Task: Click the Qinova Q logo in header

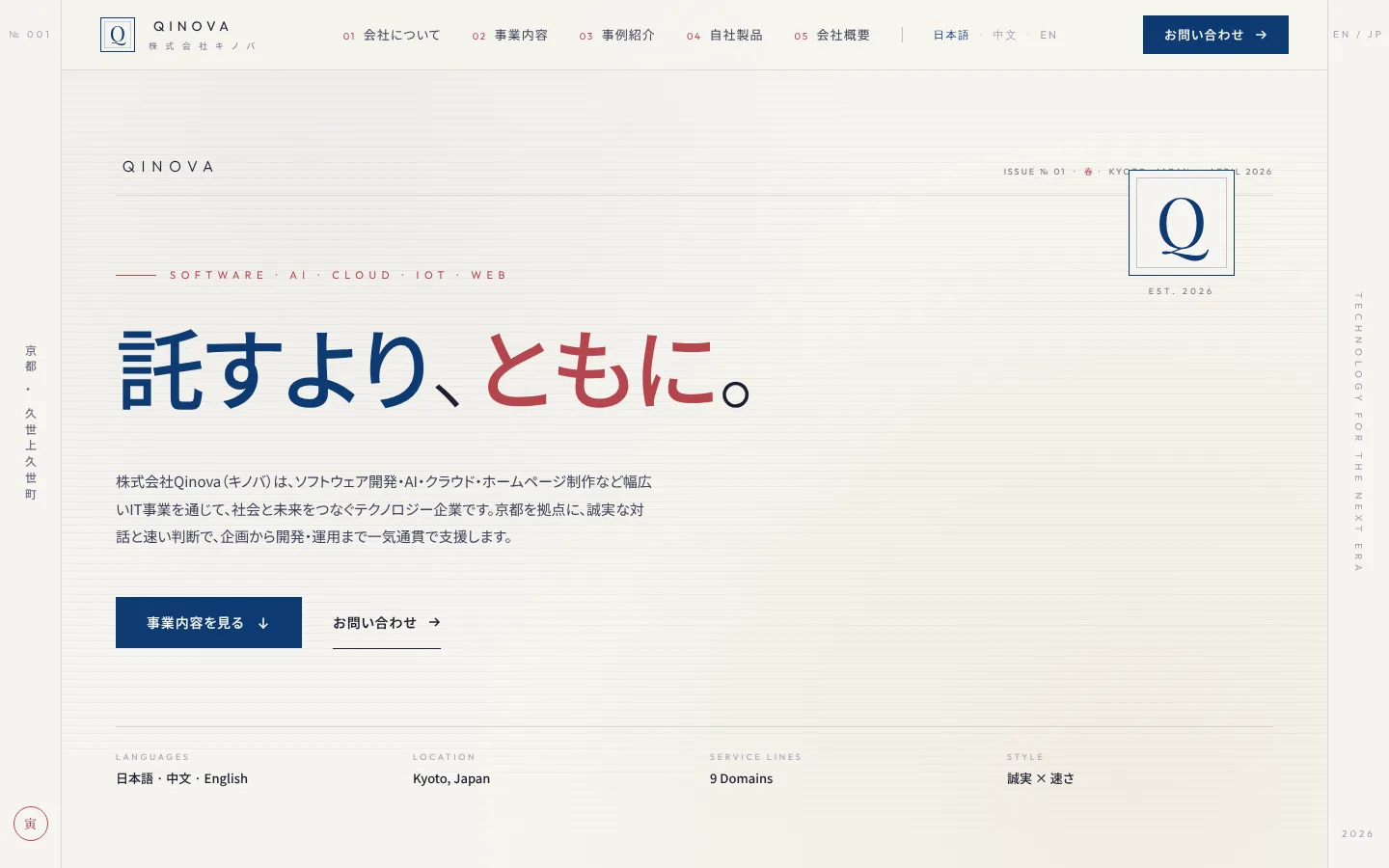Action: click(x=118, y=35)
